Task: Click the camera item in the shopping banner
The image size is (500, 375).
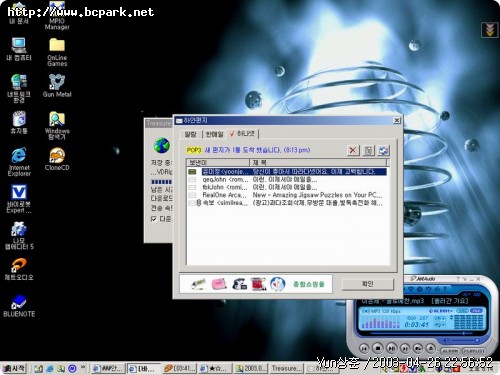Action: pos(239,284)
